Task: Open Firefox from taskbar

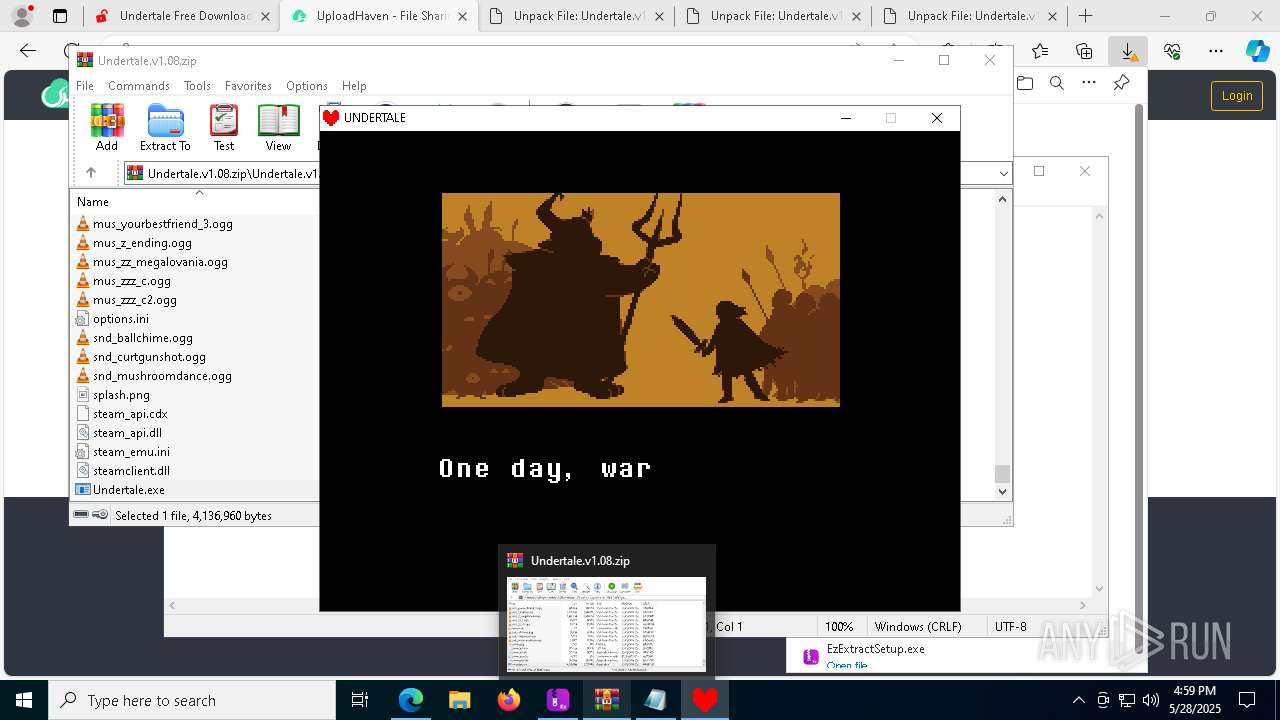Action: pyautogui.click(x=509, y=700)
